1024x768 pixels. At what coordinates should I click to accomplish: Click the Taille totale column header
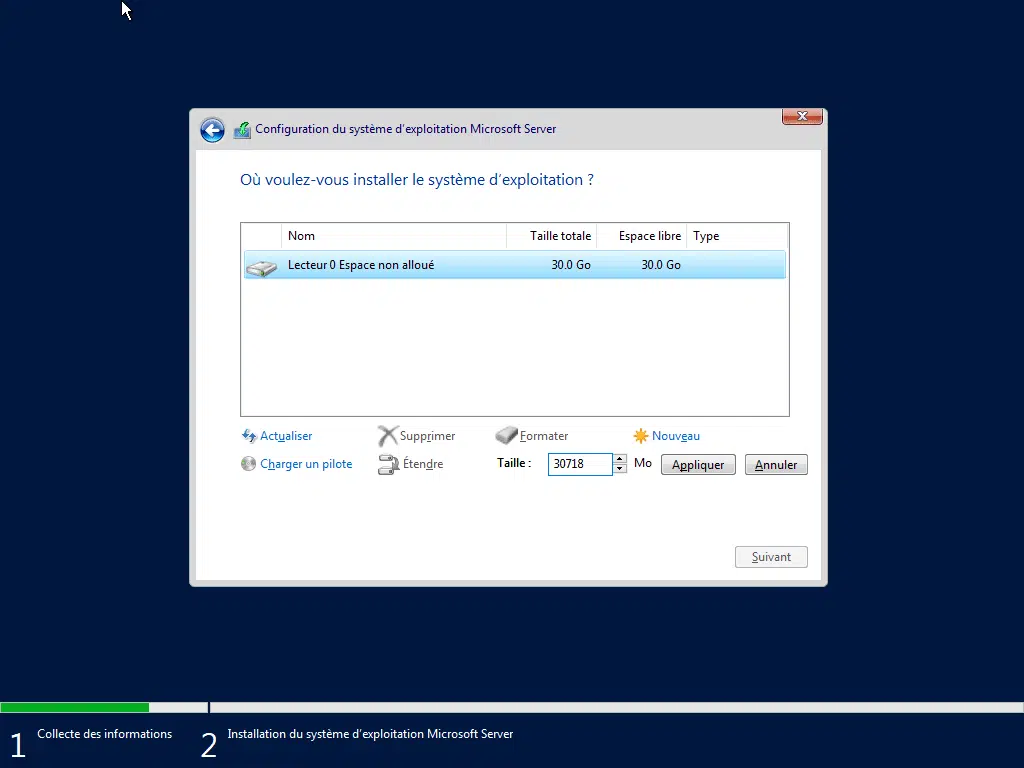tap(552, 236)
